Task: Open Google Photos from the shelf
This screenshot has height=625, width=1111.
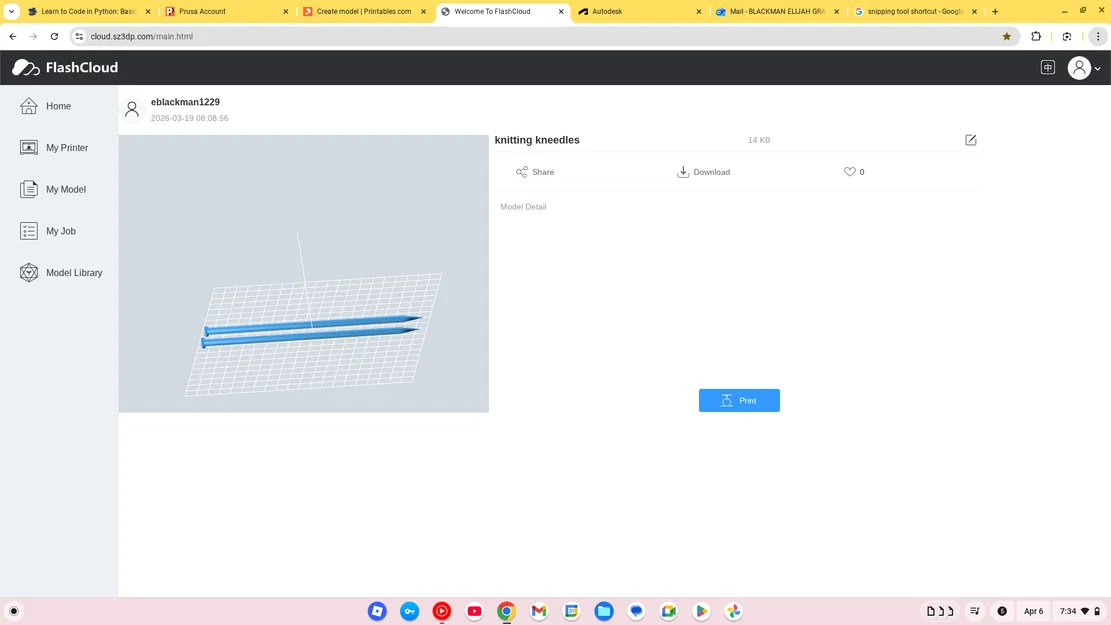Action: 733,611
